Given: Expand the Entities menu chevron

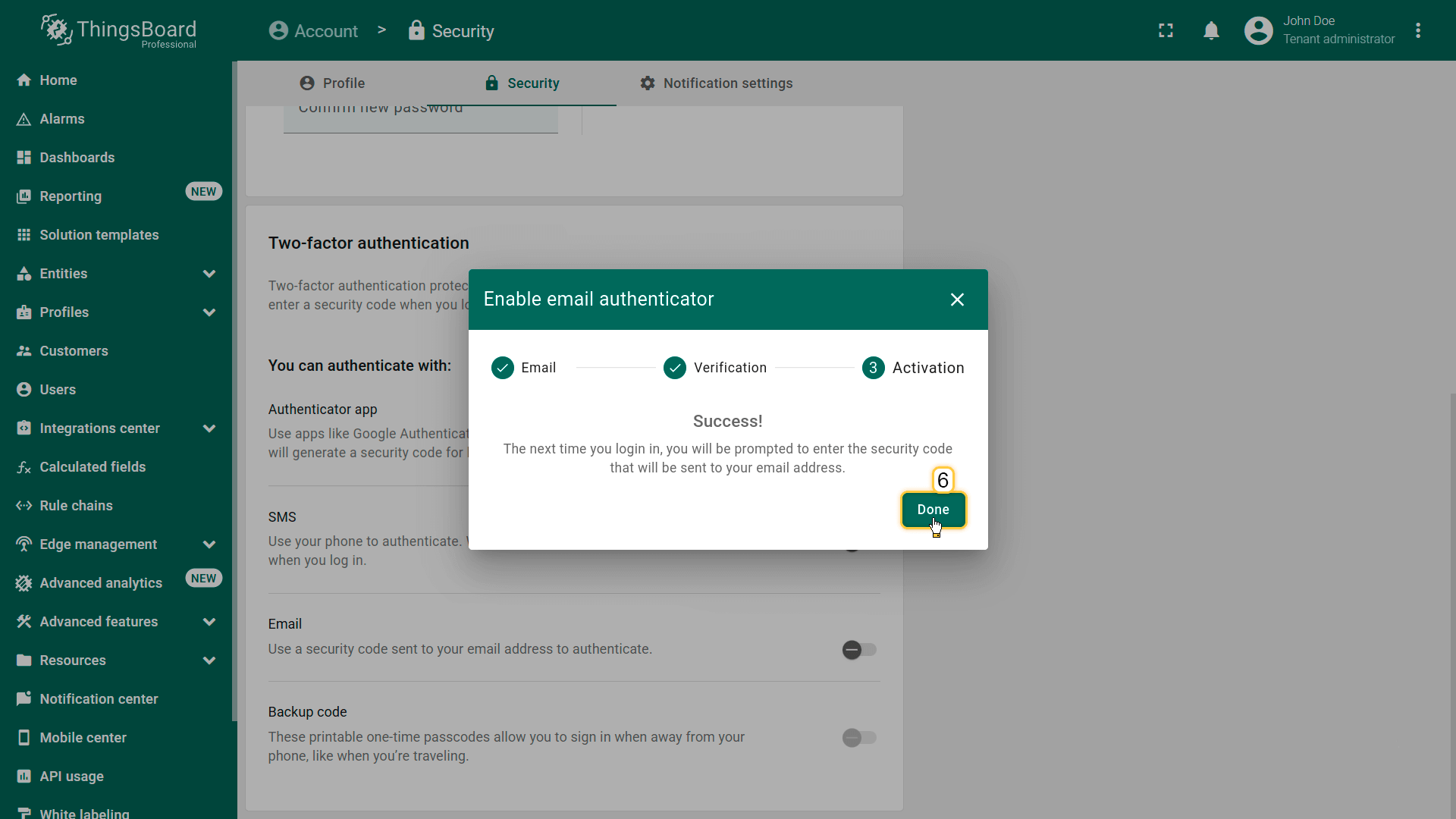Looking at the screenshot, I should (x=209, y=274).
